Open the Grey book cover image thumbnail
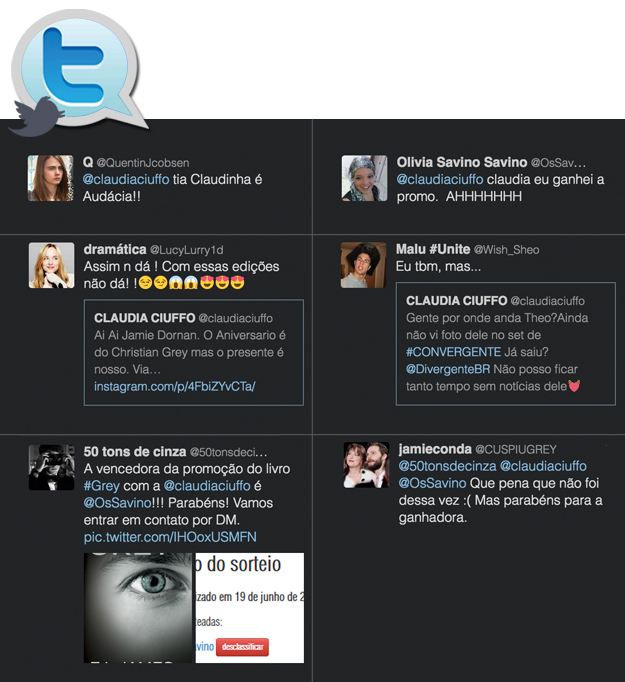 [x=138, y=608]
